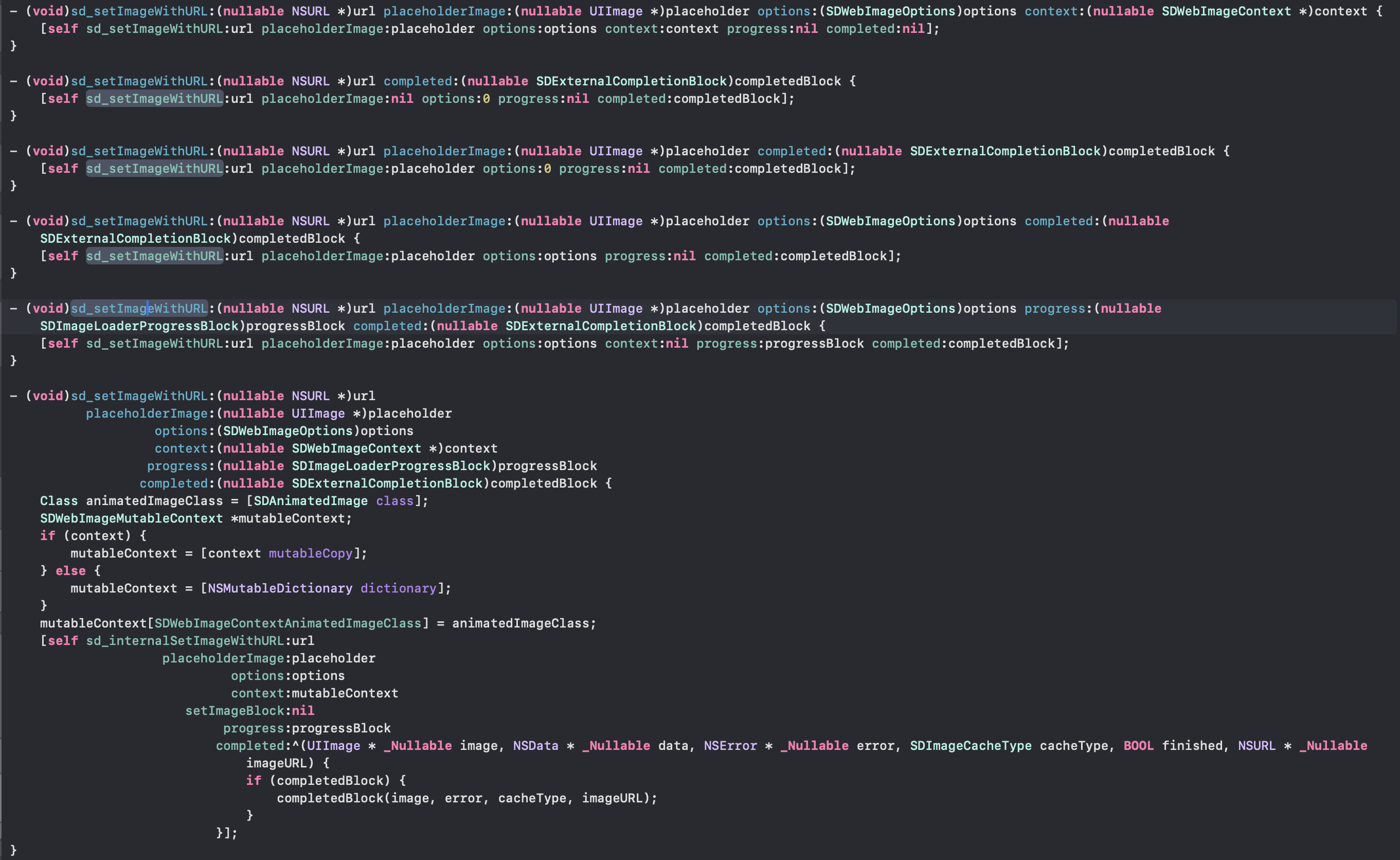The image size is (1400, 860).
Task: Click the NSMutableDictionary class name
Action: [x=280, y=588]
